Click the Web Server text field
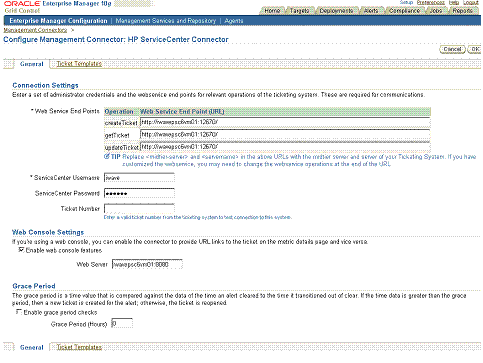The image size is (483, 363). pyautogui.click(x=147, y=264)
